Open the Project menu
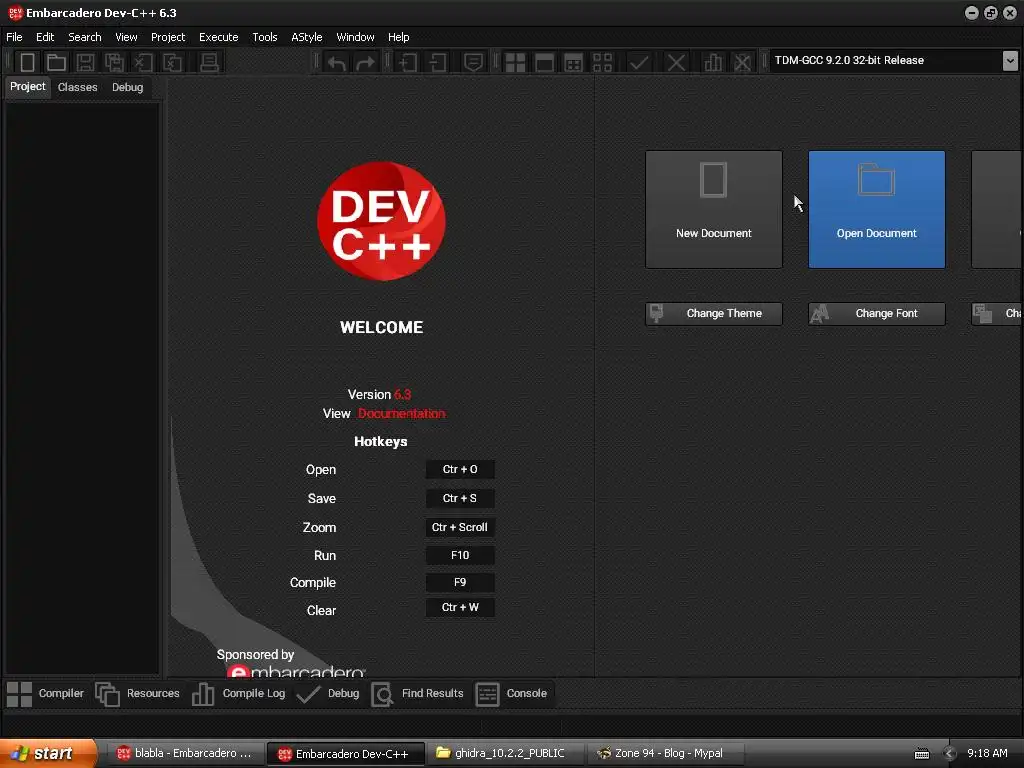 168,37
